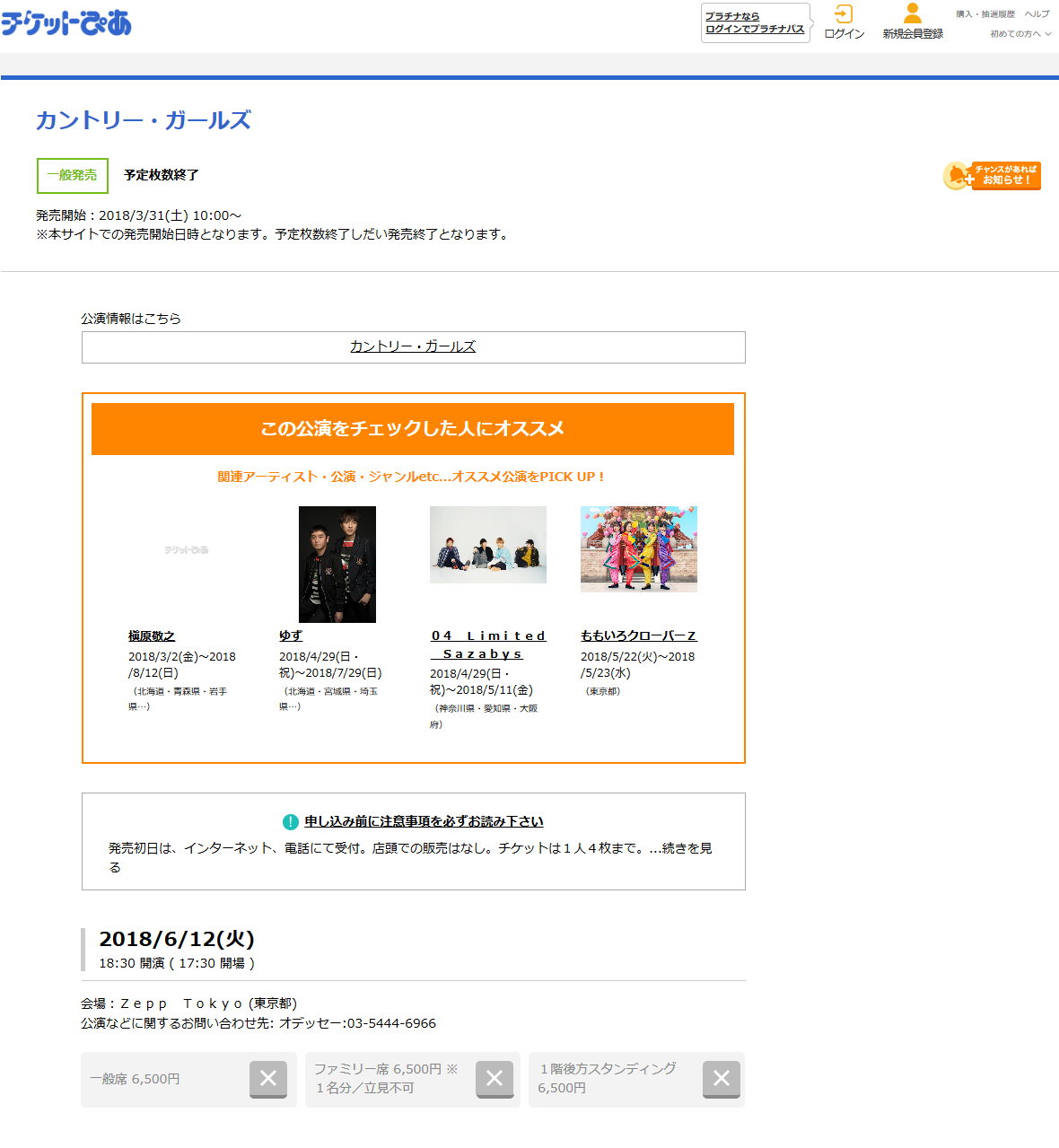Click the teal exclamation notice icon
The height and width of the screenshot is (1148, 1059).
tap(291, 822)
